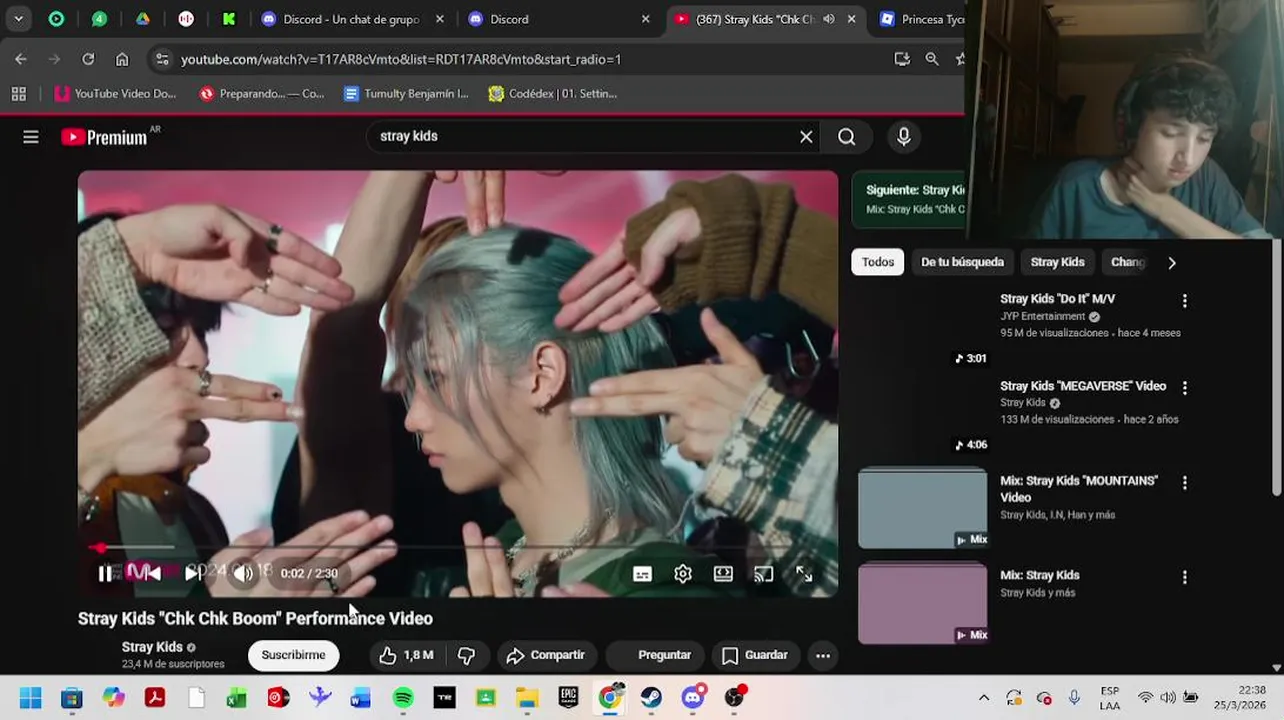
Task: Launch Spotify from taskbar
Action: pyautogui.click(x=403, y=698)
